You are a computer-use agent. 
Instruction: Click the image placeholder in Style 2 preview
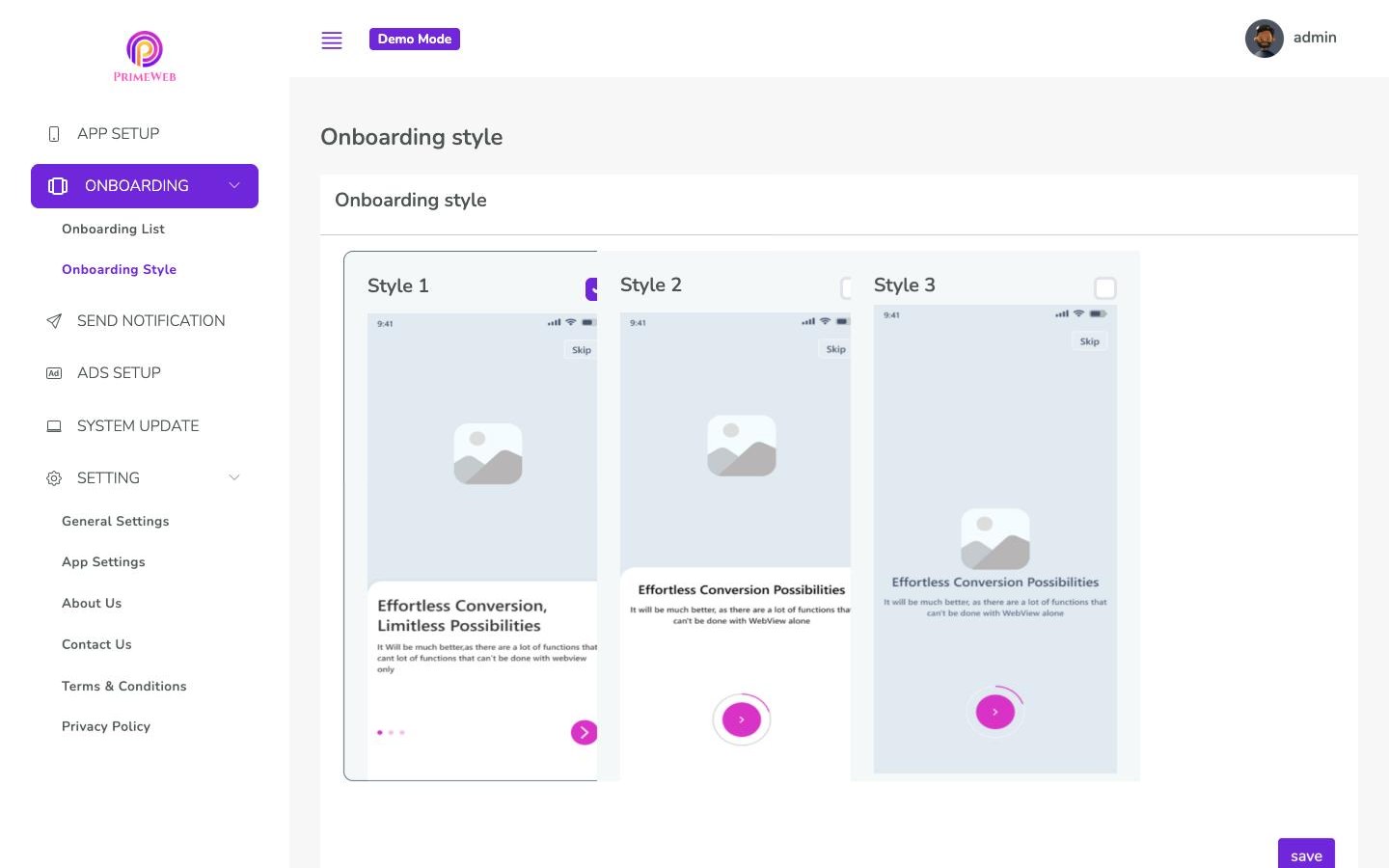click(742, 446)
